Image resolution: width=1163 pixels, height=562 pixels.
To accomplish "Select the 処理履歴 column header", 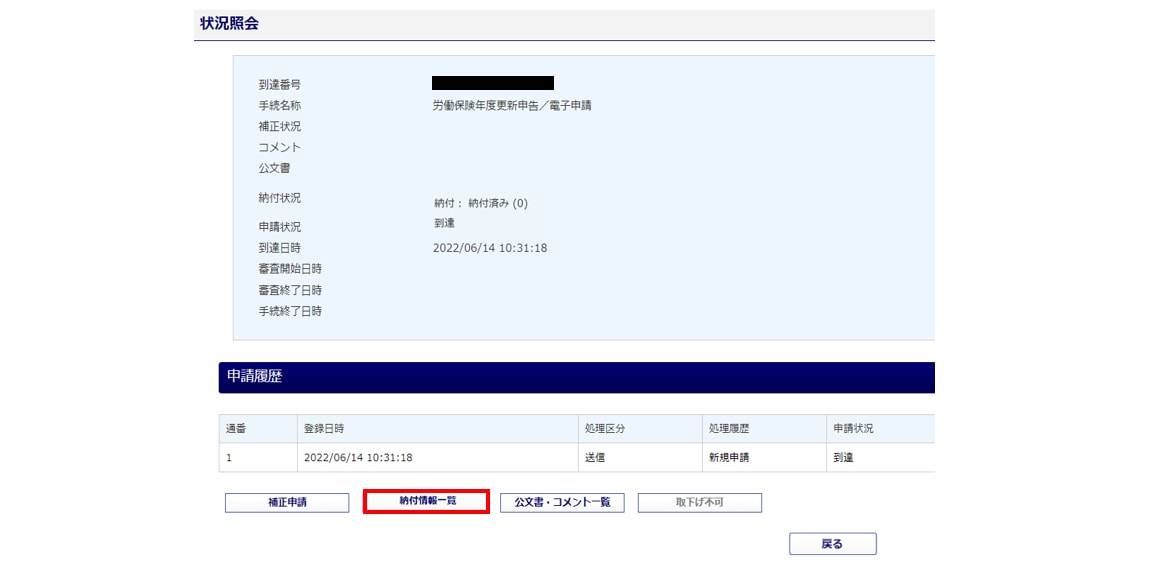I will tap(729, 428).
